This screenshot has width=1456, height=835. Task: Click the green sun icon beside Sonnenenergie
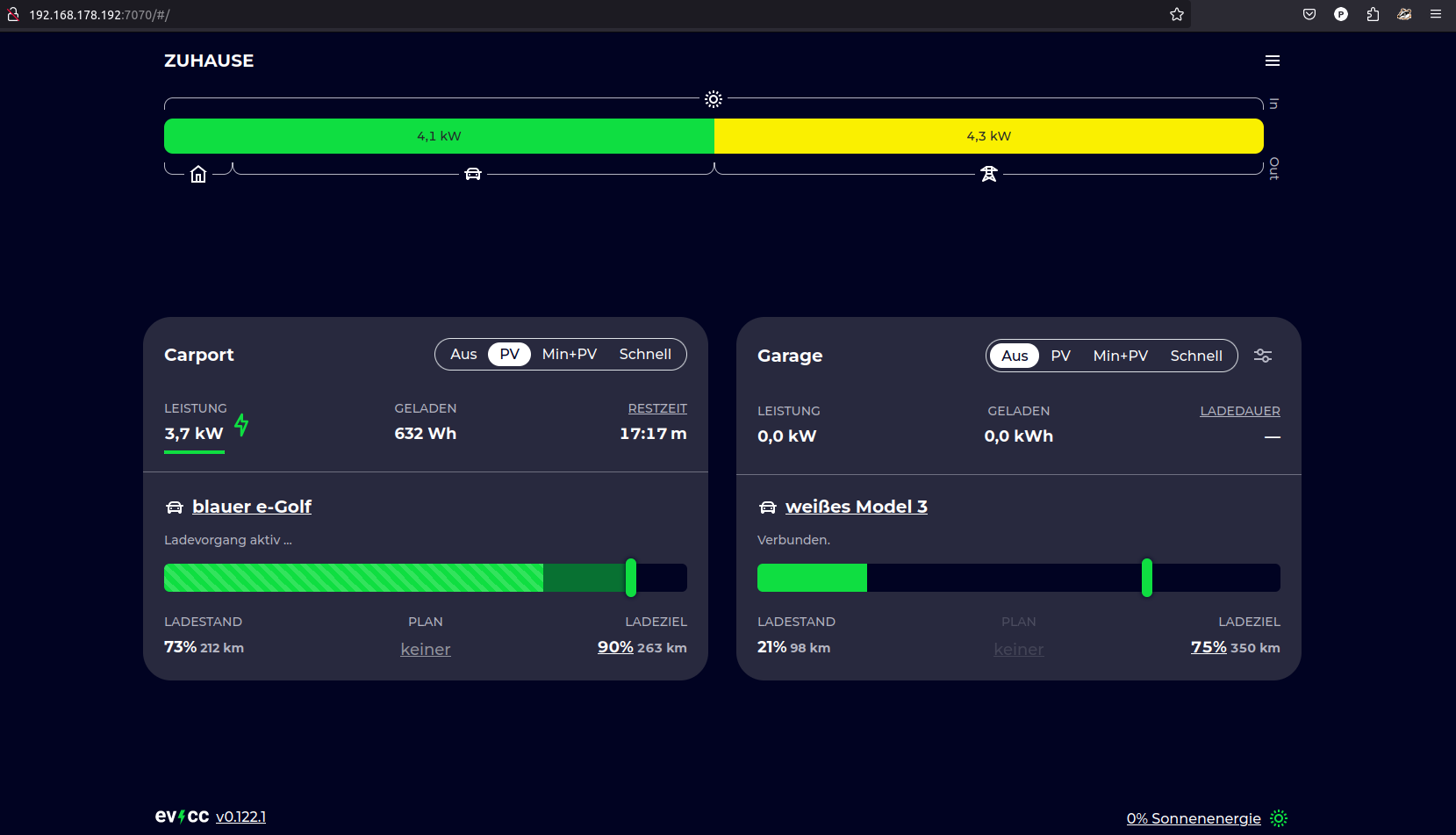[1279, 818]
